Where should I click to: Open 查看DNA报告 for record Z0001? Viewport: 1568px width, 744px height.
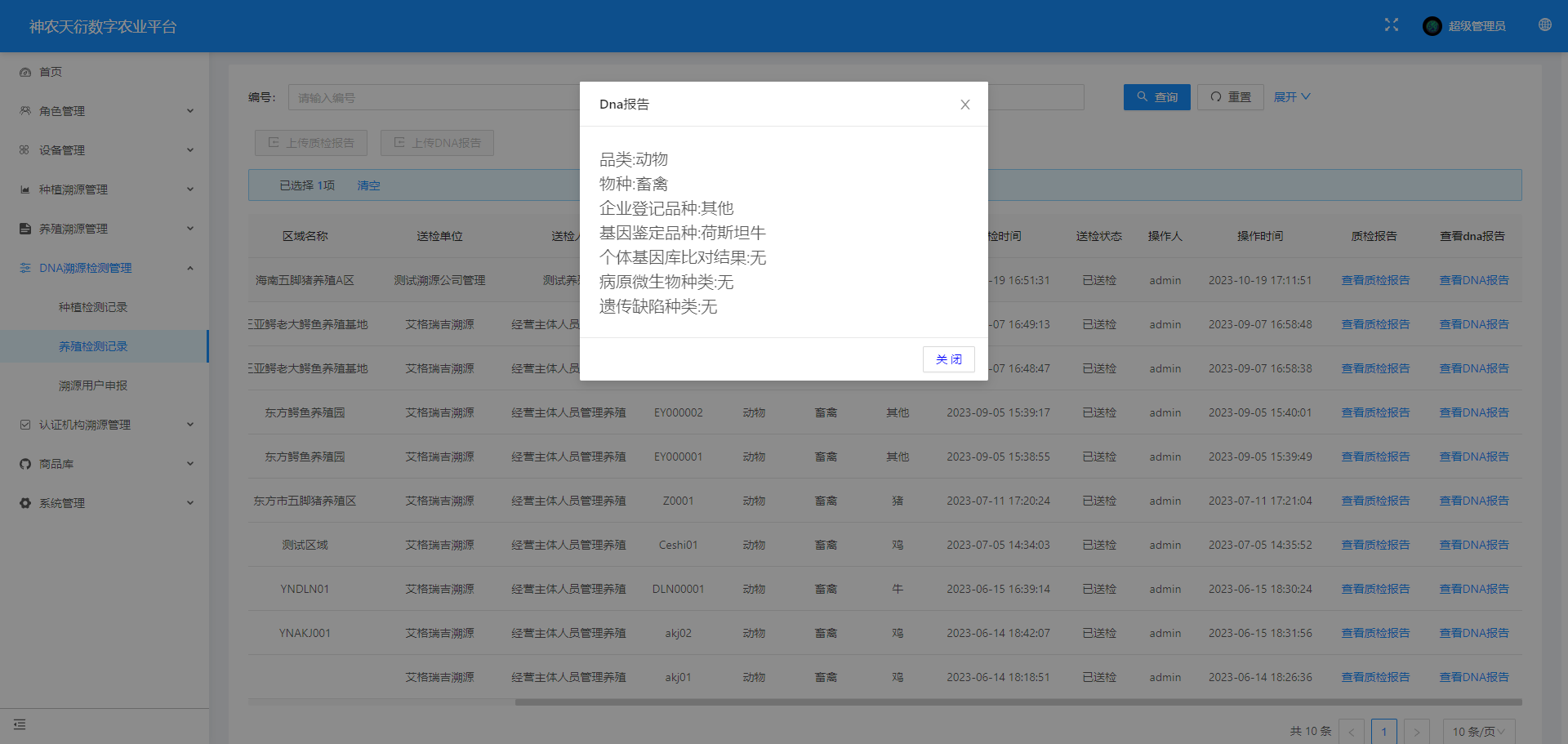click(1474, 501)
